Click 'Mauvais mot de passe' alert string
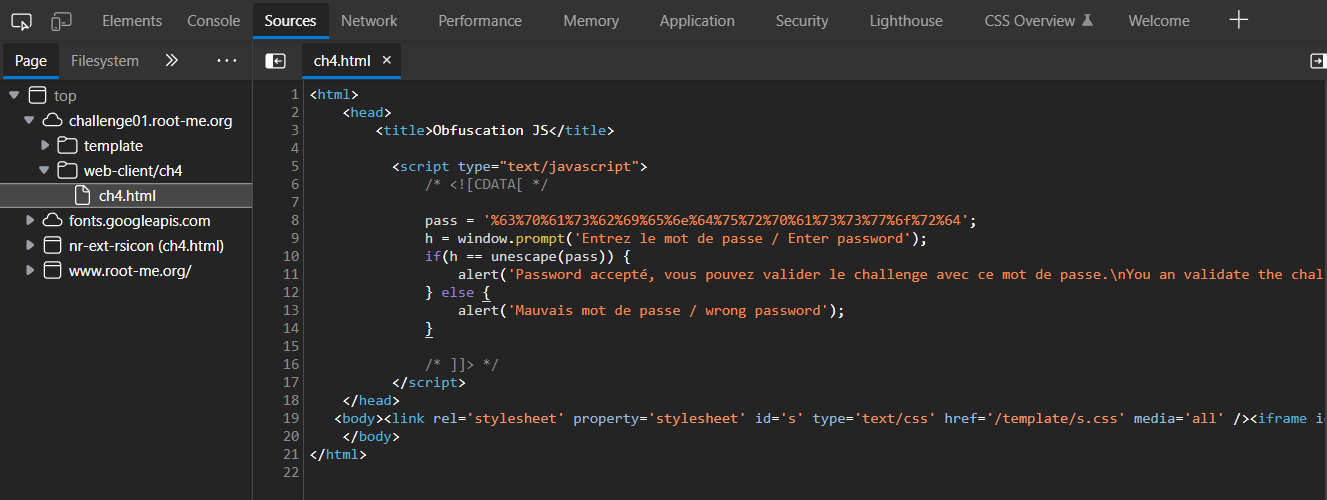 [x=666, y=310]
